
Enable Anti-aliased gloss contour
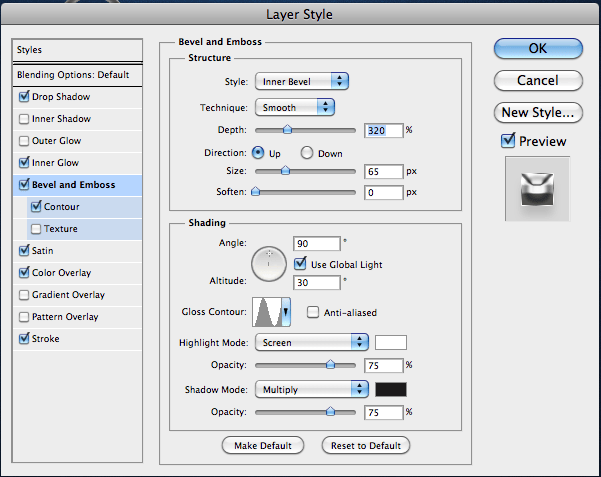(313, 312)
